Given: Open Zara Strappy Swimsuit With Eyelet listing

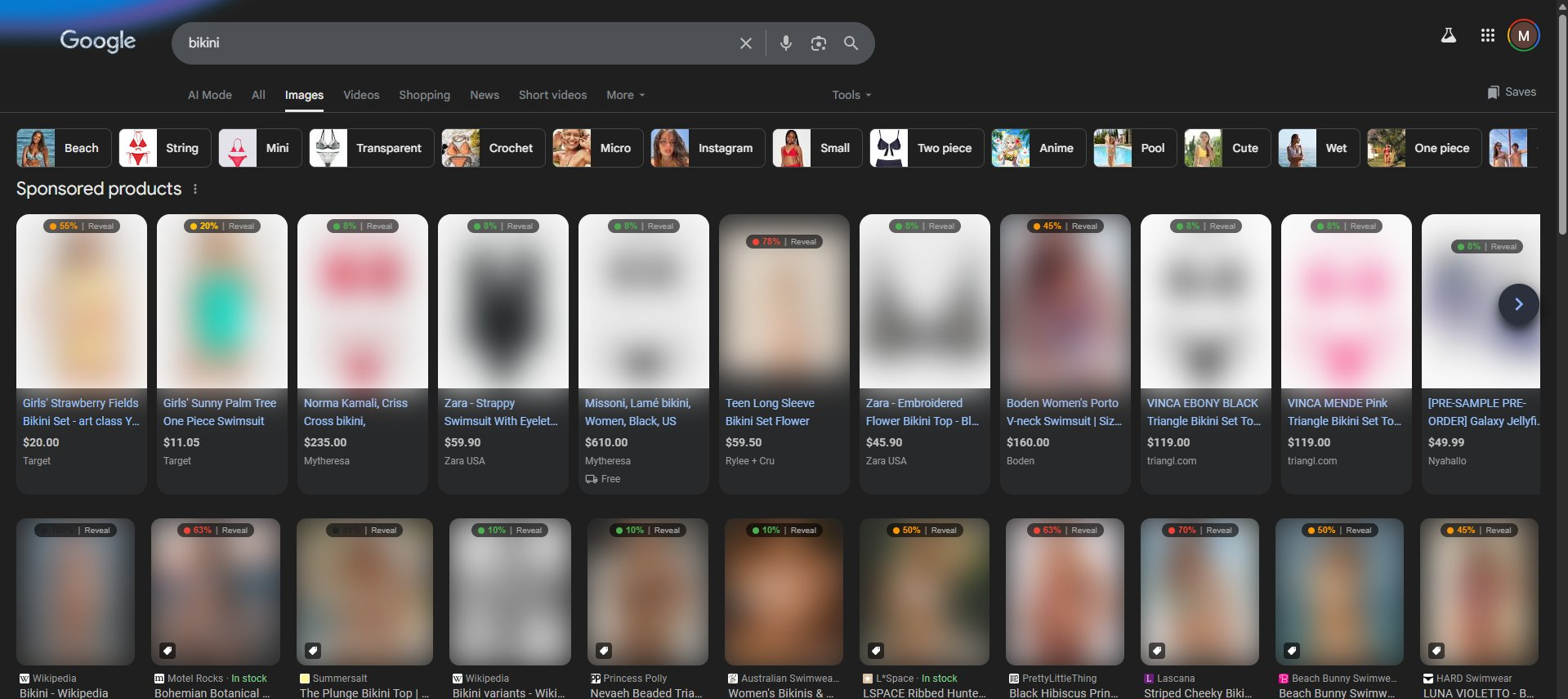Looking at the screenshot, I should 501,412.
